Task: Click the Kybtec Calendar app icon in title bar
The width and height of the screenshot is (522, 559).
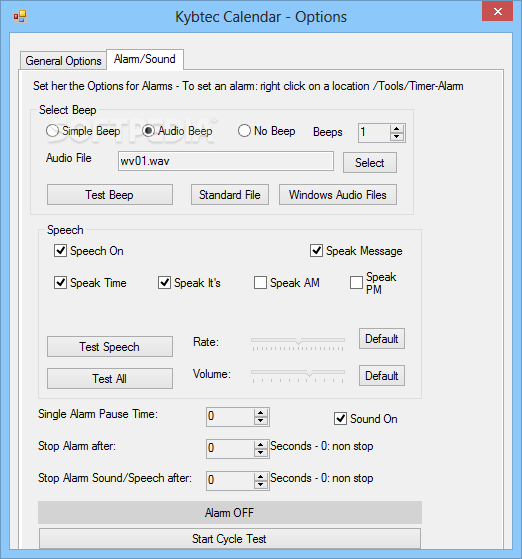Action: click(x=20, y=16)
